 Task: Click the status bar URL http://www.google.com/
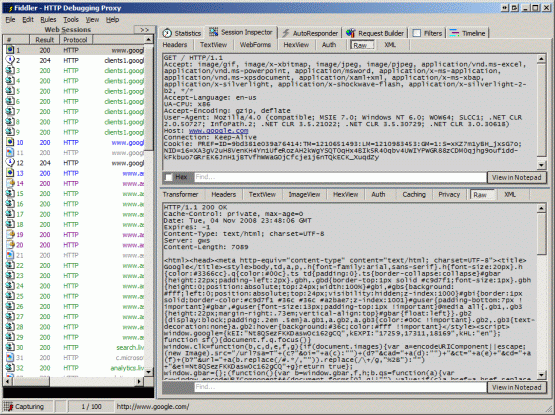click(153, 407)
